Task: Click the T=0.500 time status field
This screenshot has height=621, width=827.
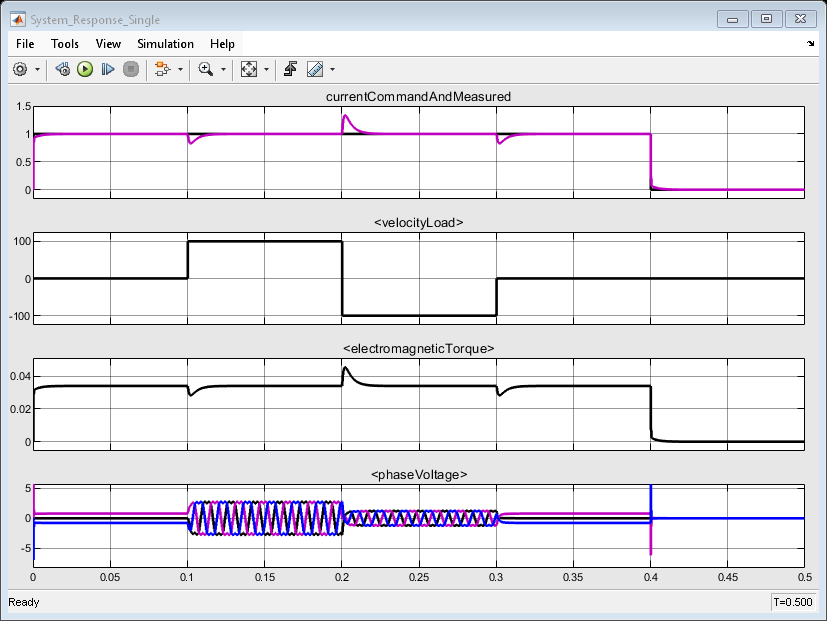Action: click(793, 602)
